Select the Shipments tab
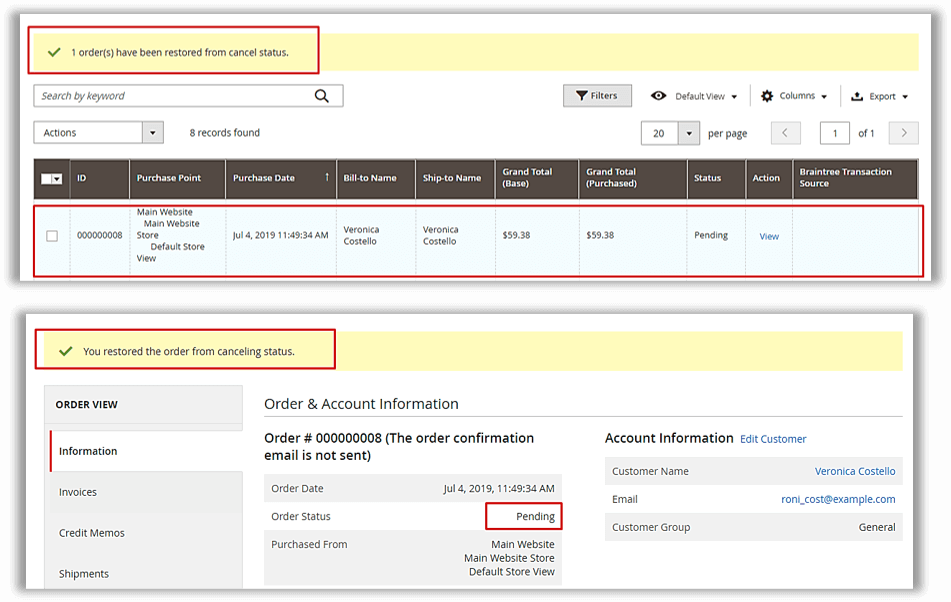Viewport: 951px width, 602px height. point(84,574)
